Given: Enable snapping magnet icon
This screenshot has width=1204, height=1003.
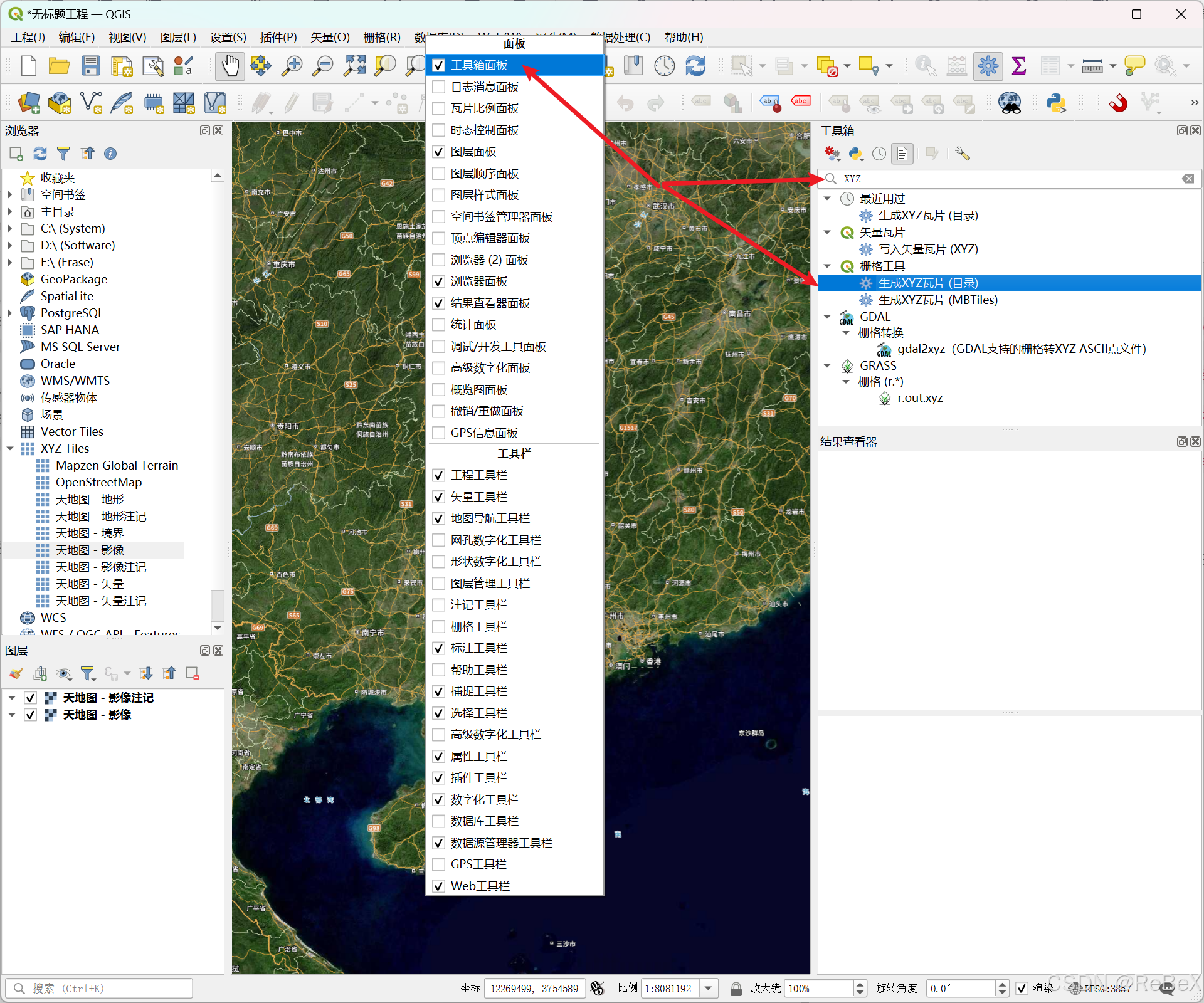Looking at the screenshot, I should click(1118, 103).
